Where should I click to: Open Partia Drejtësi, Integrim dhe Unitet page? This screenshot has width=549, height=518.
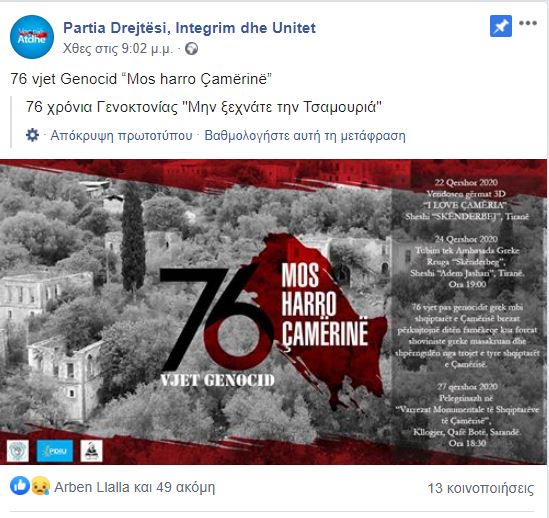(189, 28)
